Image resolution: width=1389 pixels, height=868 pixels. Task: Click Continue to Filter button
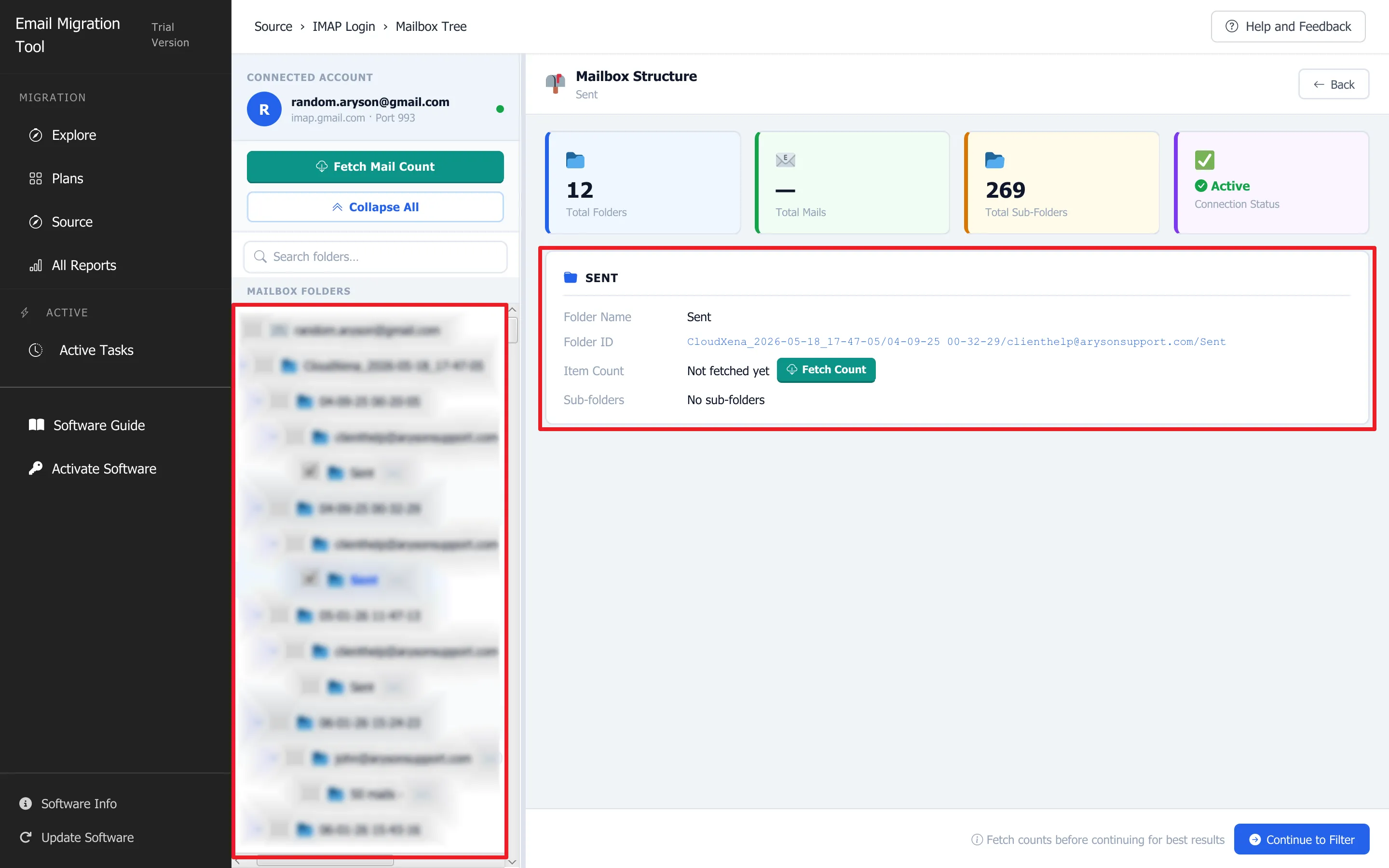[1301, 839]
